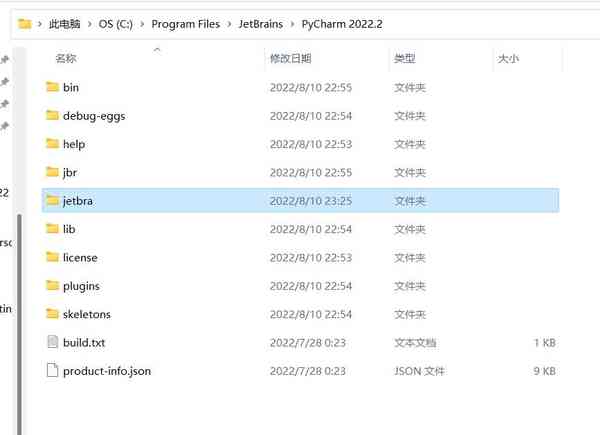The height and width of the screenshot is (435, 600).
Task: Click the folder icon in address bar
Action: pyautogui.click(x=25, y=24)
